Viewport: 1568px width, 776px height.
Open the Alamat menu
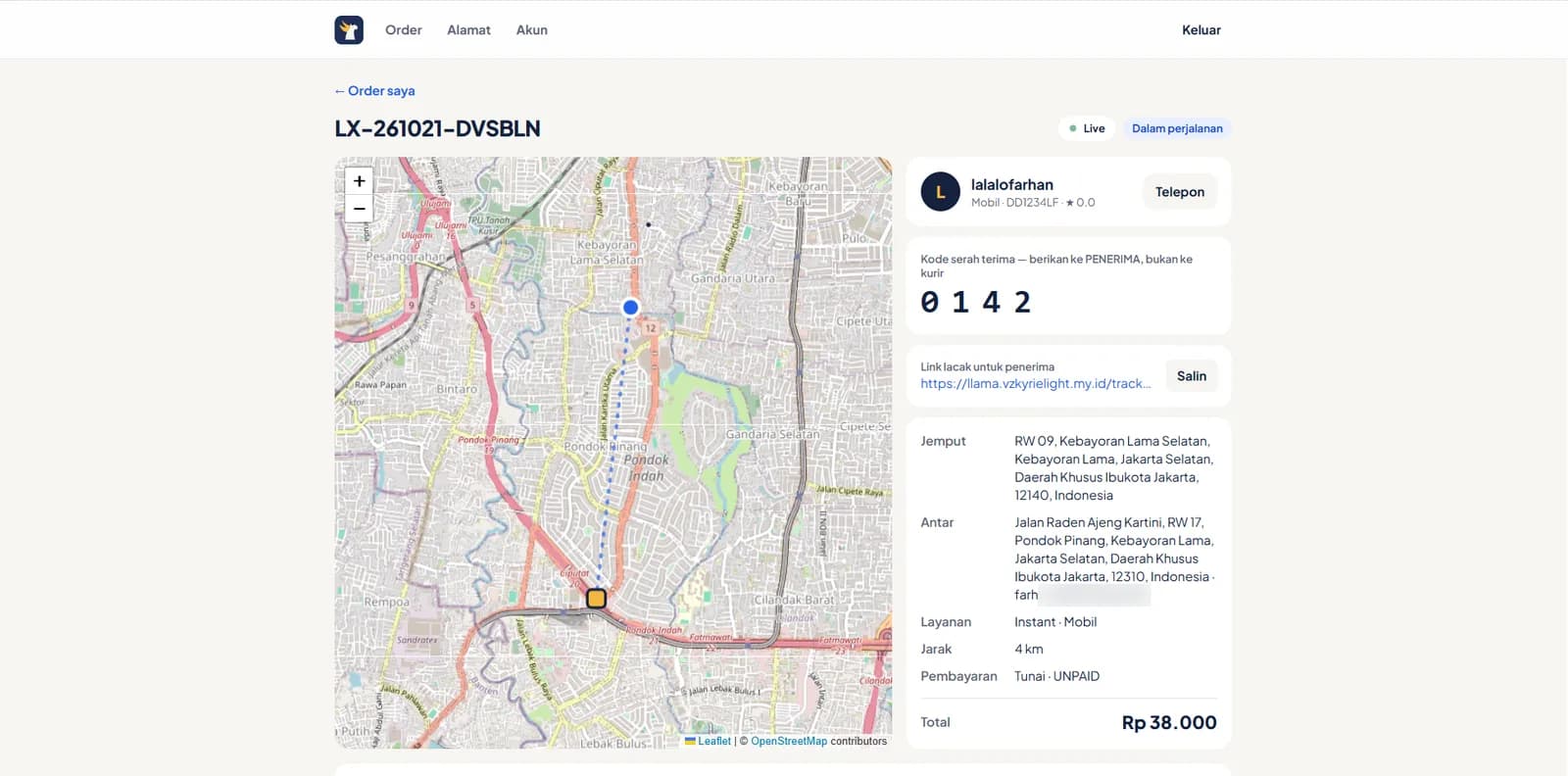tap(468, 30)
